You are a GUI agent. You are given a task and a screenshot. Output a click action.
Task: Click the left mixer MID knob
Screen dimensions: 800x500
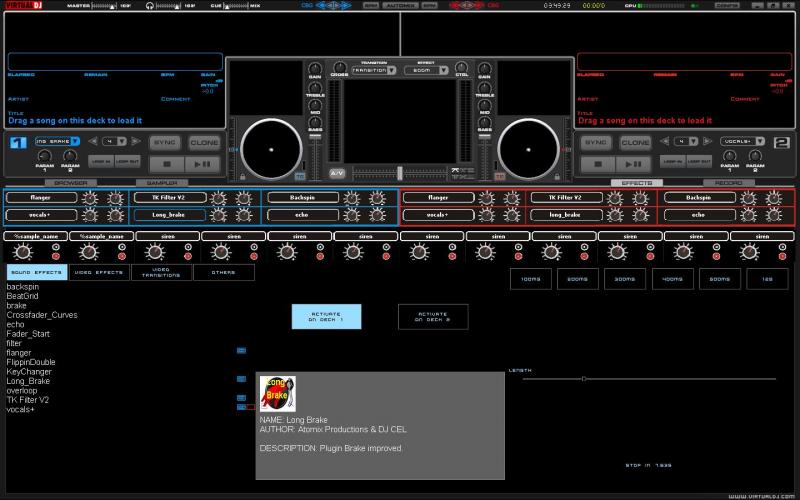coord(315,105)
